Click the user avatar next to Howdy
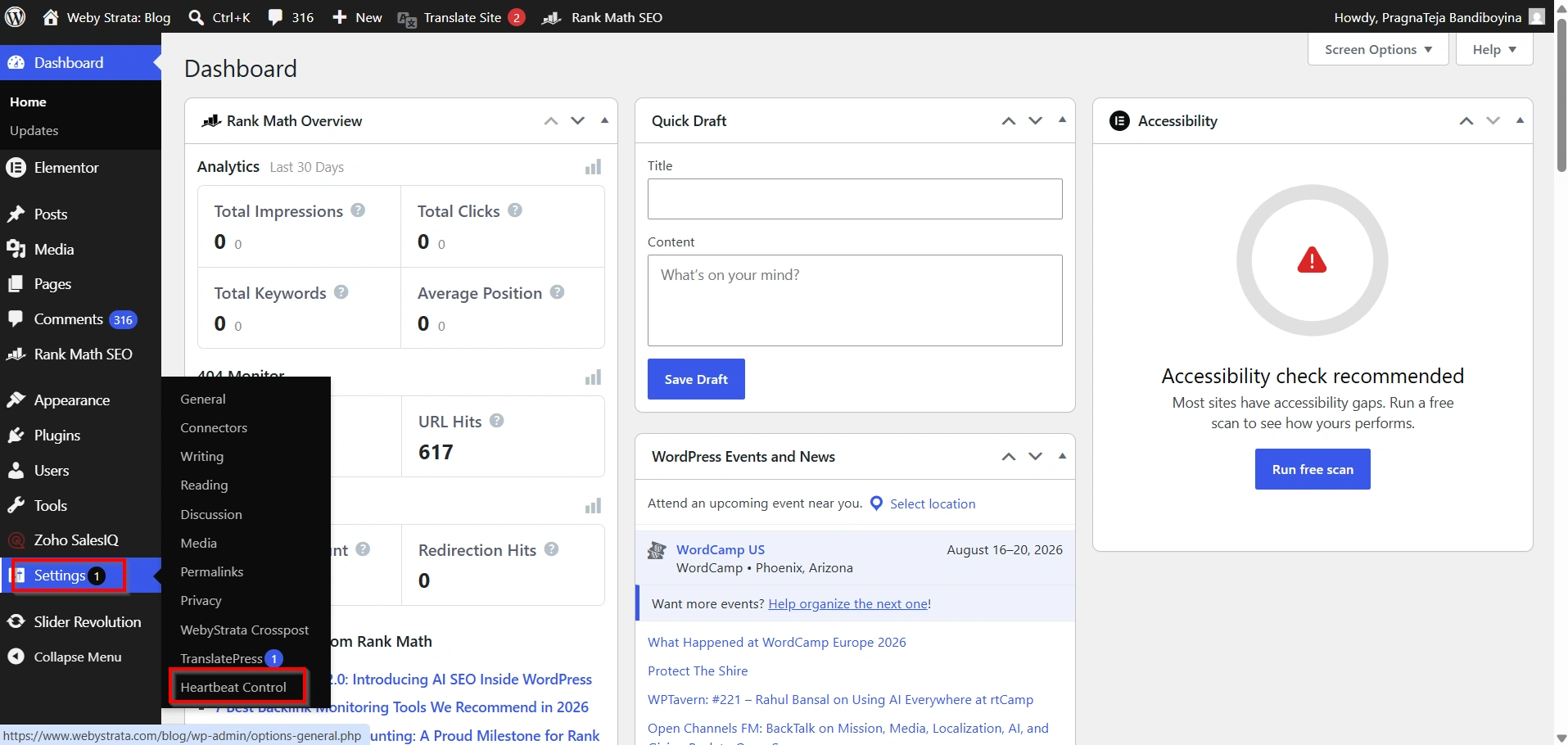The width and height of the screenshot is (1568, 745). [1537, 16]
